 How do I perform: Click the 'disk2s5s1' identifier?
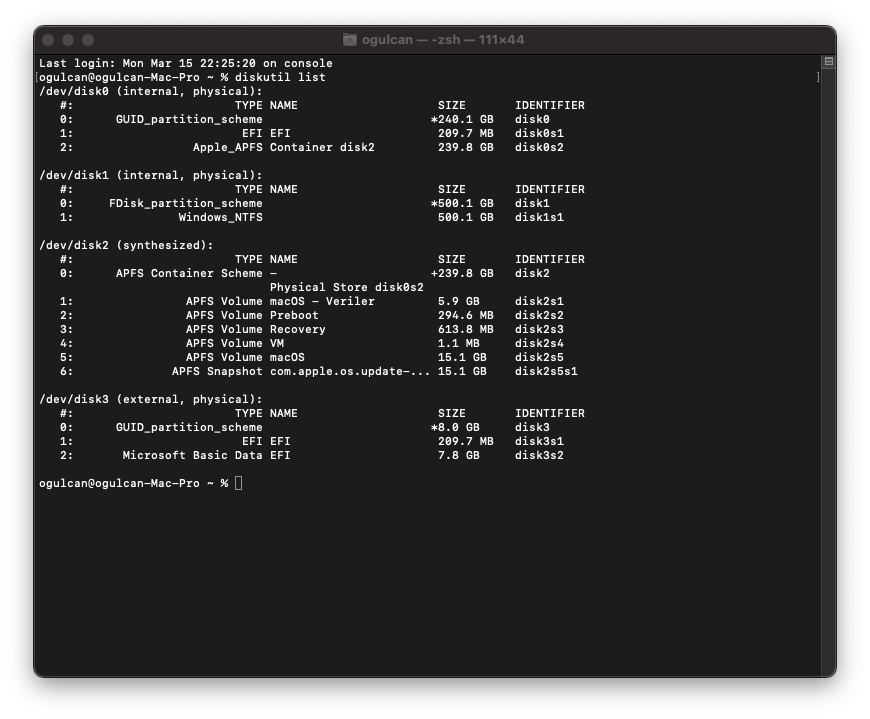pyautogui.click(x=547, y=371)
